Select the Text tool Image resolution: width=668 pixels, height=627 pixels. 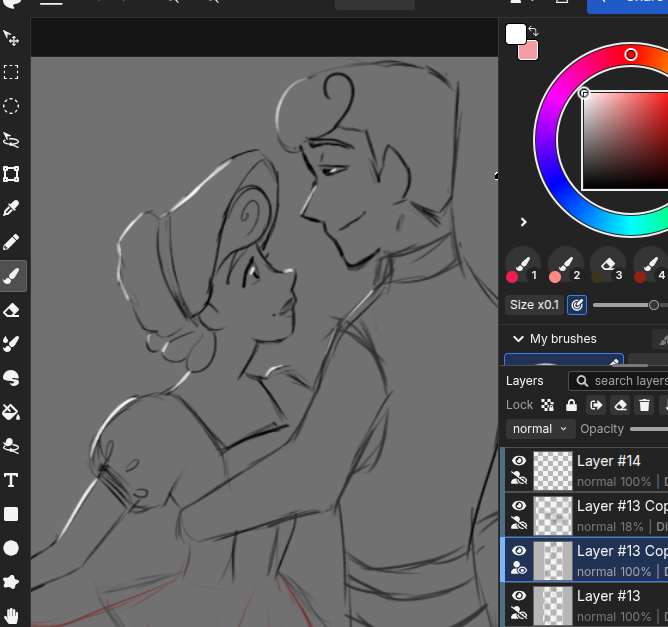coord(11,480)
